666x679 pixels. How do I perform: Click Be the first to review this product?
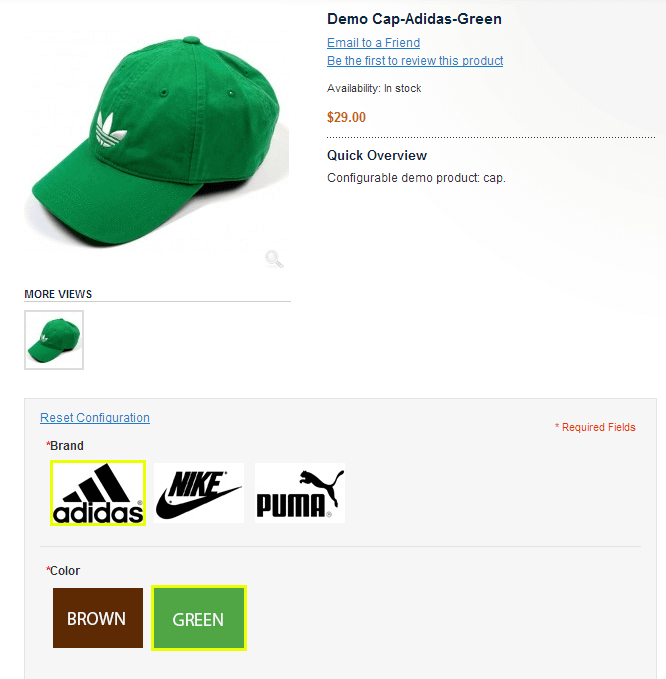tap(415, 61)
